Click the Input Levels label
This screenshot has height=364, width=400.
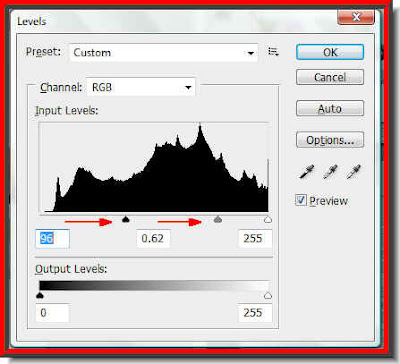pyautogui.click(x=67, y=110)
